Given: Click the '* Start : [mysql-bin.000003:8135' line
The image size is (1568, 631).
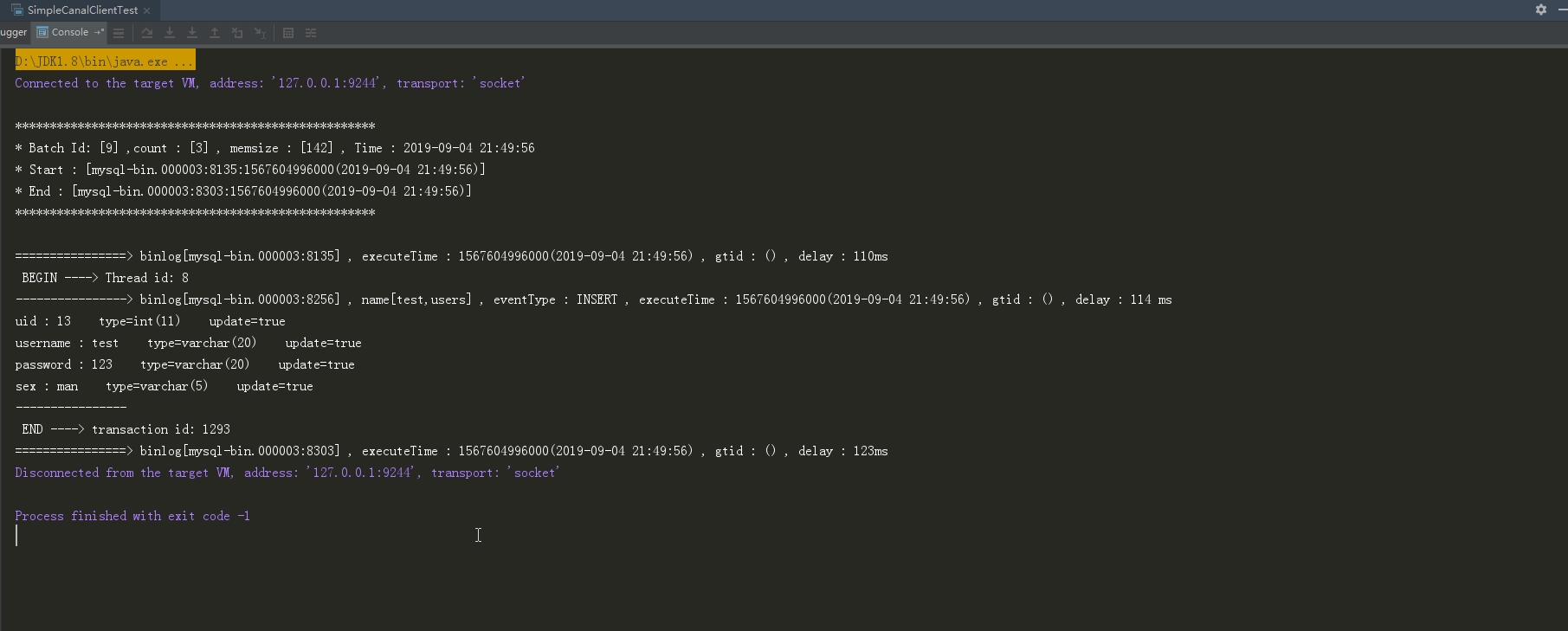Looking at the screenshot, I should click(x=250, y=170).
